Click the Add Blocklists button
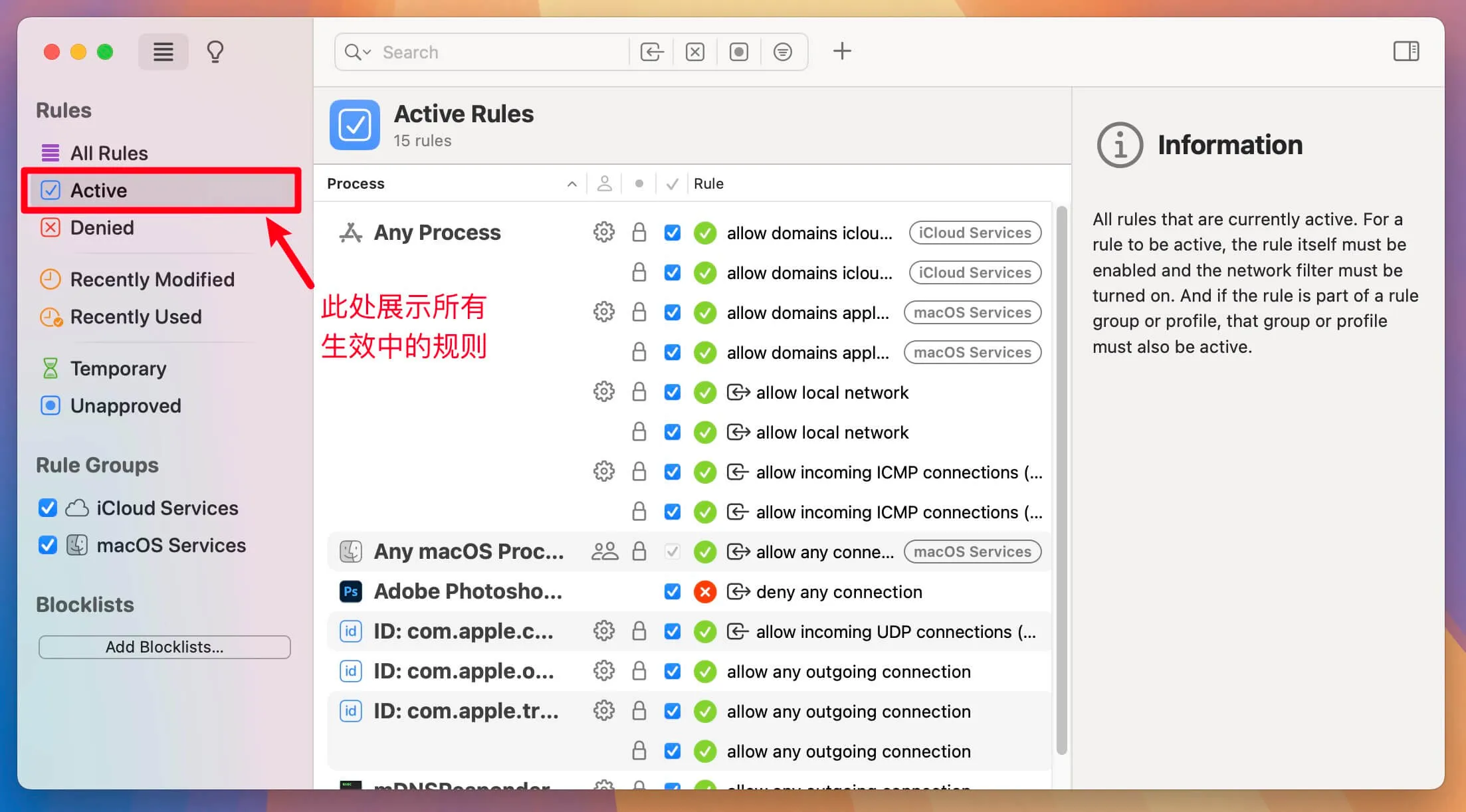Screen dimensions: 1466x812 click(x=164, y=647)
